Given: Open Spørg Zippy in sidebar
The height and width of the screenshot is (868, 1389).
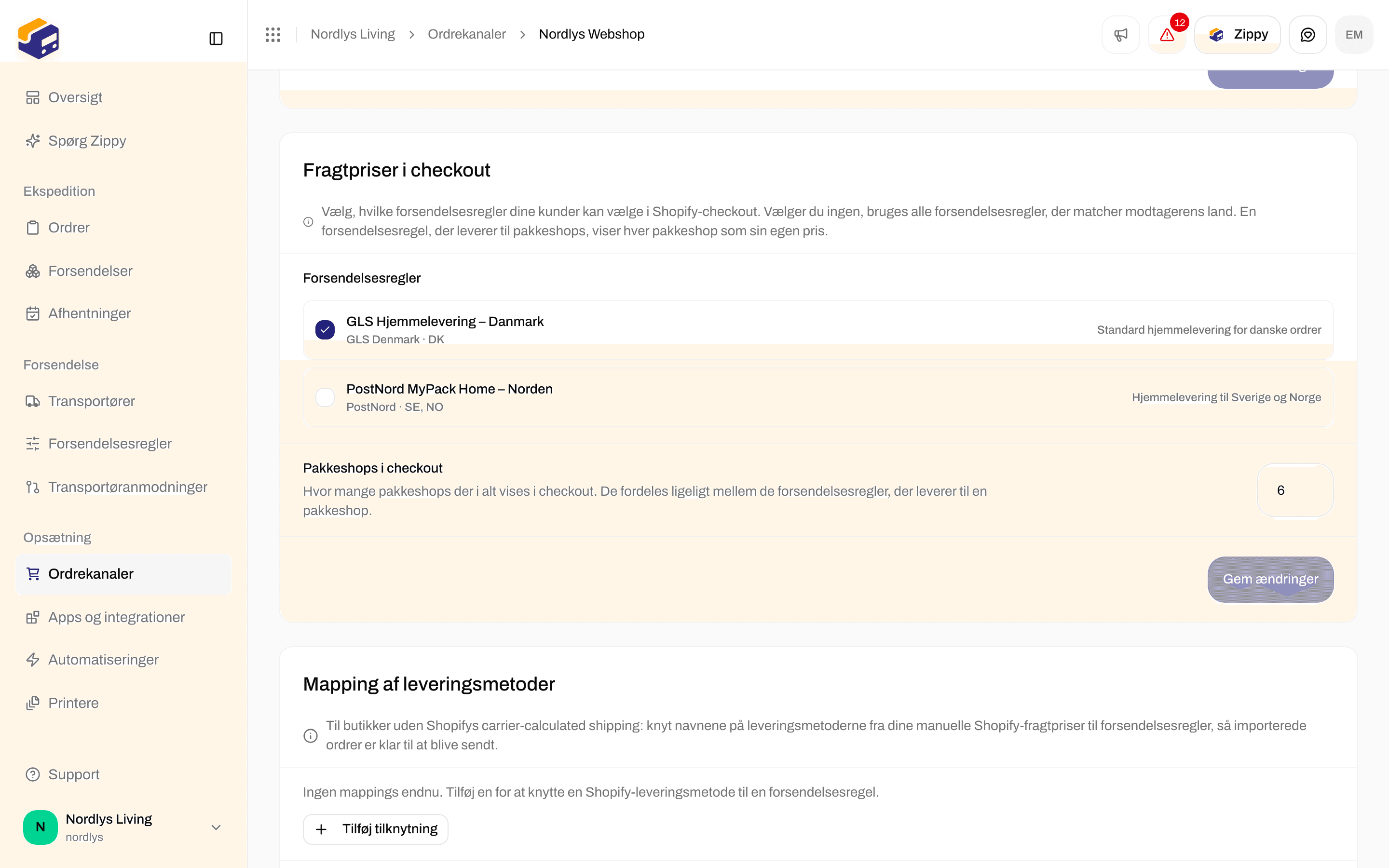Looking at the screenshot, I should [x=123, y=141].
